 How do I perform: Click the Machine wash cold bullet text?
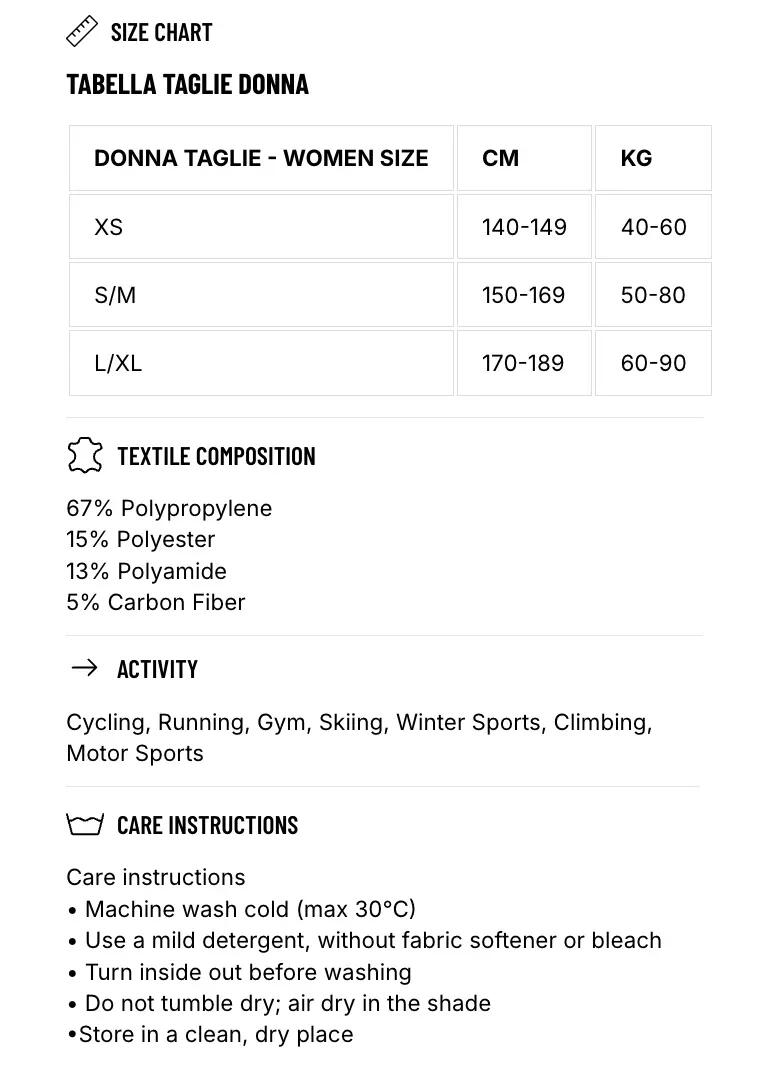coord(250,909)
